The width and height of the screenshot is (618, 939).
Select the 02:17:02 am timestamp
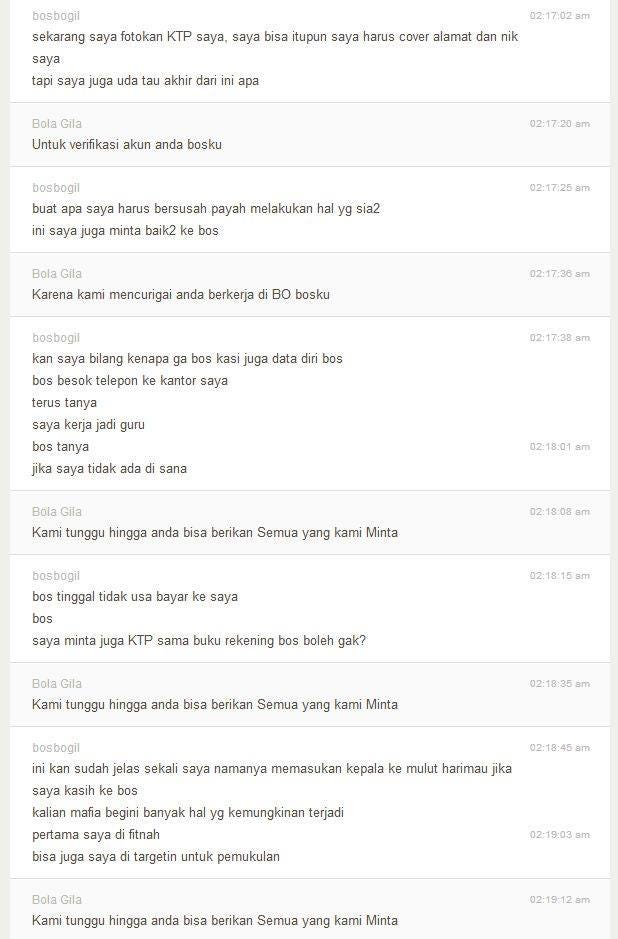[x=559, y=16]
